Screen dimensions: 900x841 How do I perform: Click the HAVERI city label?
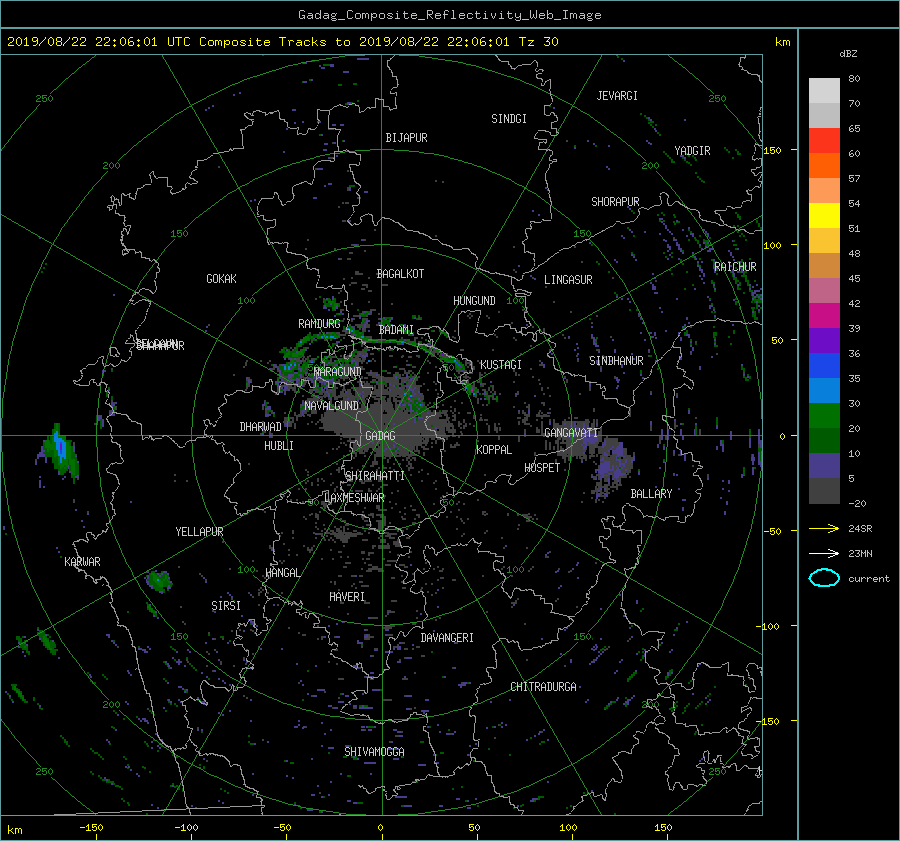click(x=347, y=597)
